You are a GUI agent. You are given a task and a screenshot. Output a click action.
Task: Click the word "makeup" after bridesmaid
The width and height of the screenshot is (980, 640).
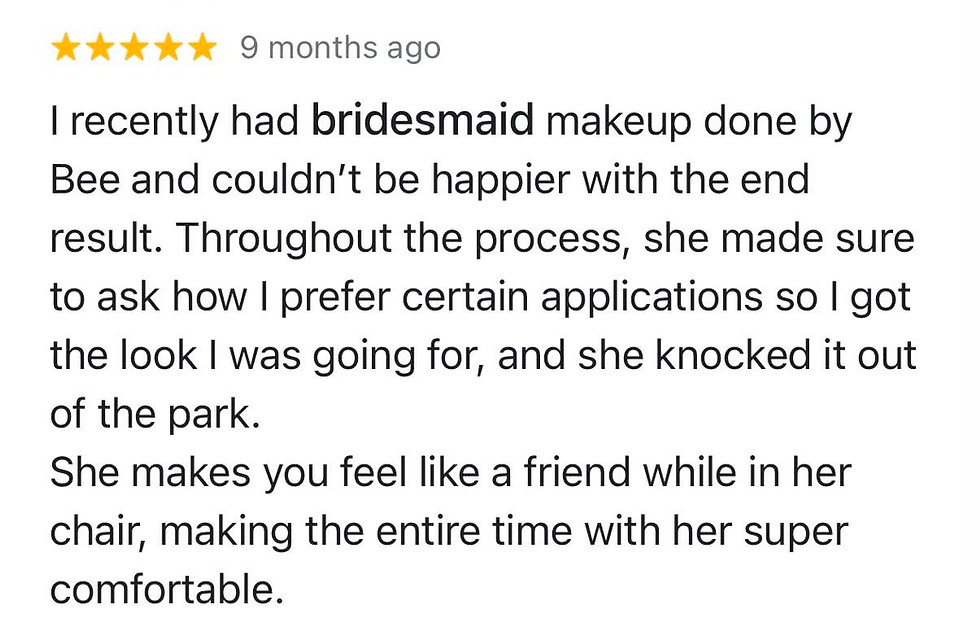(619, 122)
